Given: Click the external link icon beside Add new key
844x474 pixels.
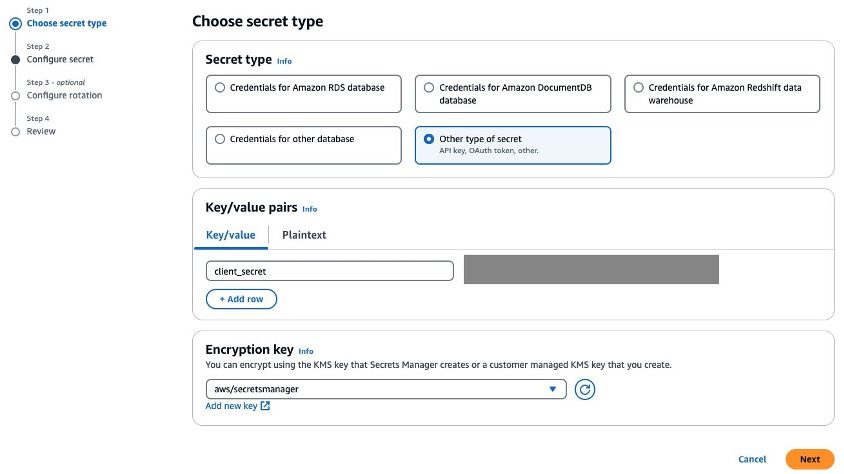Looking at the screenshot, I should 265,406.
